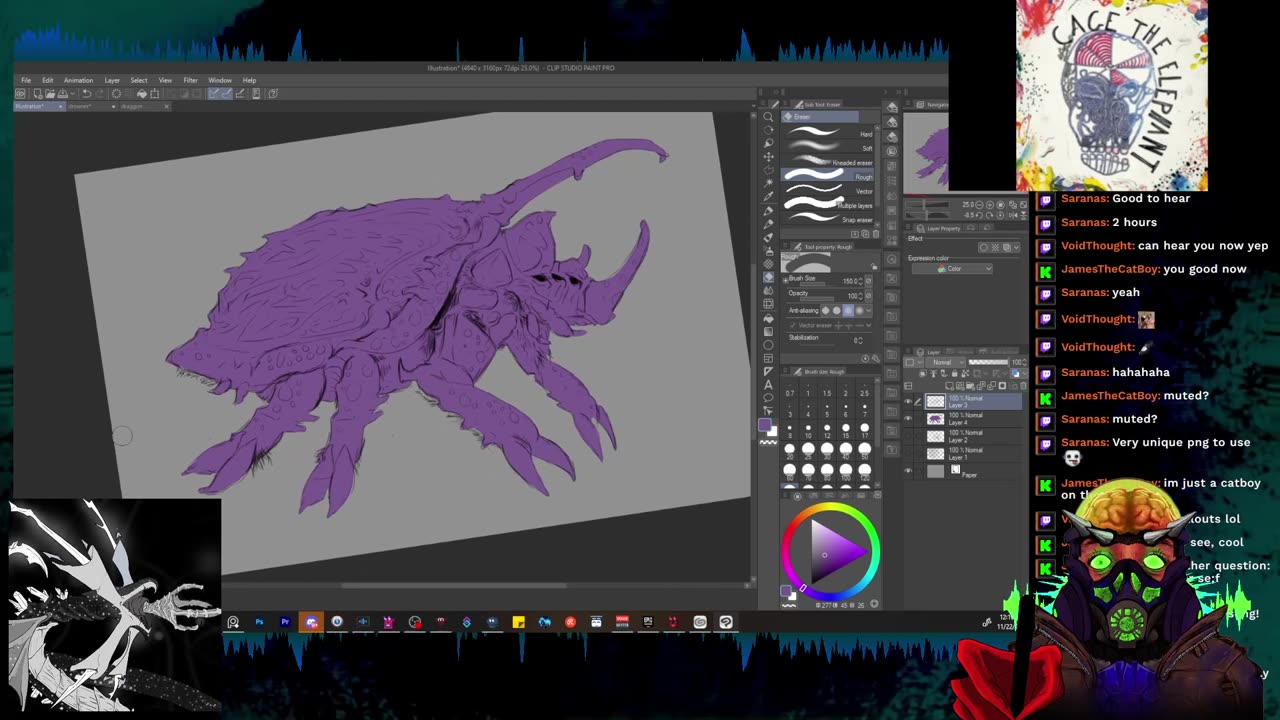Click the Save icon in command bar

pyautogui.click(x=62, y=94)
